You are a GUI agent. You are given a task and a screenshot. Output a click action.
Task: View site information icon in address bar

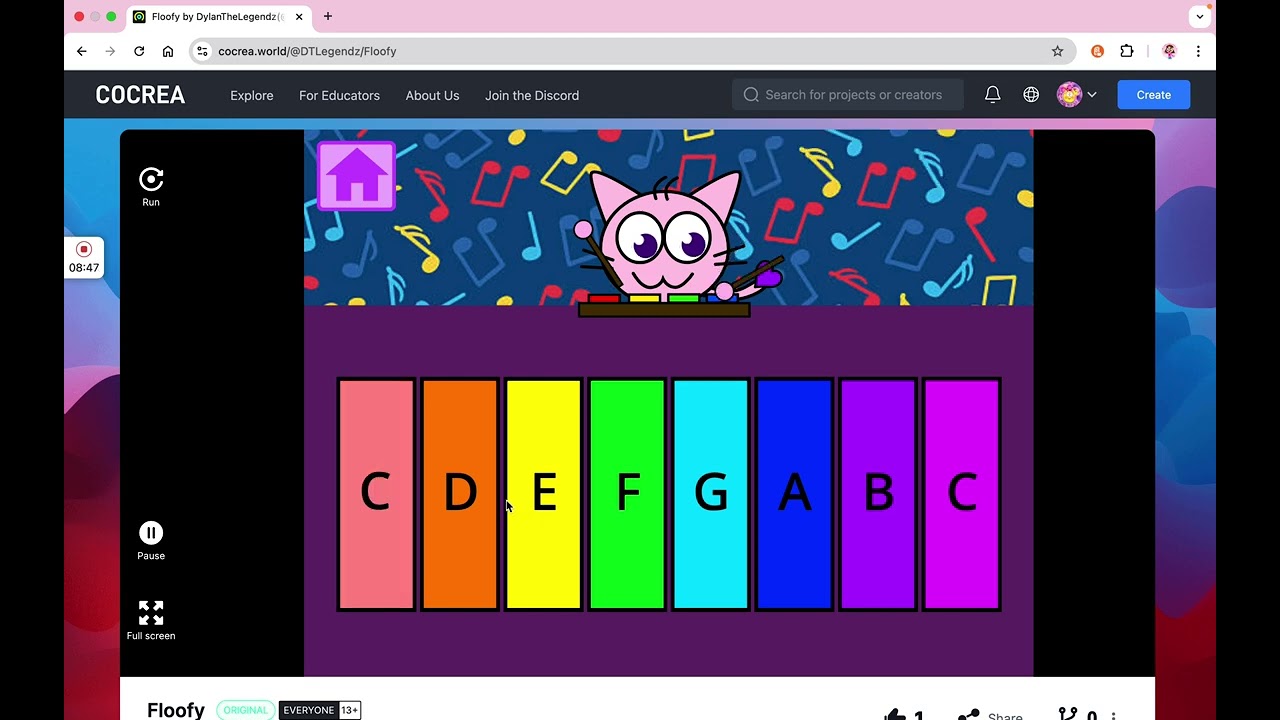pyautogui.click(x=202, y=51)
